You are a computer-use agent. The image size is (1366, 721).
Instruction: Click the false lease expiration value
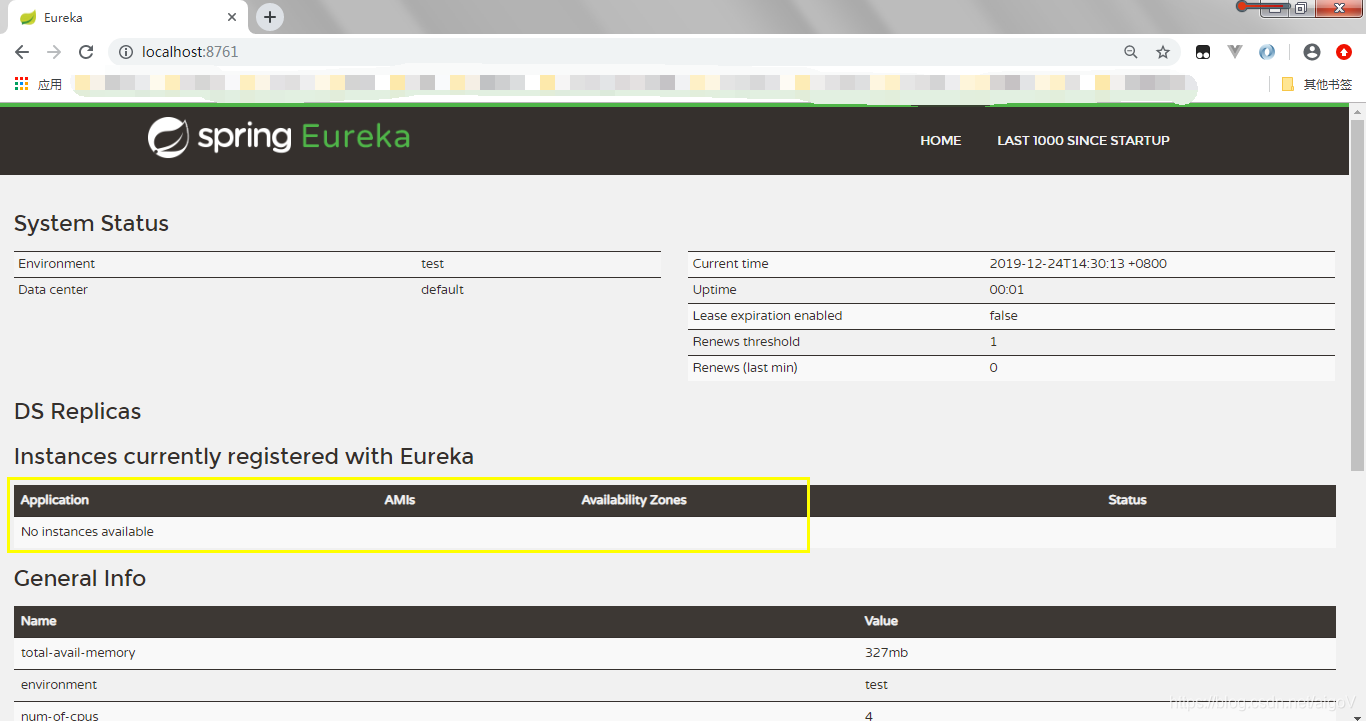(1004, 316)
